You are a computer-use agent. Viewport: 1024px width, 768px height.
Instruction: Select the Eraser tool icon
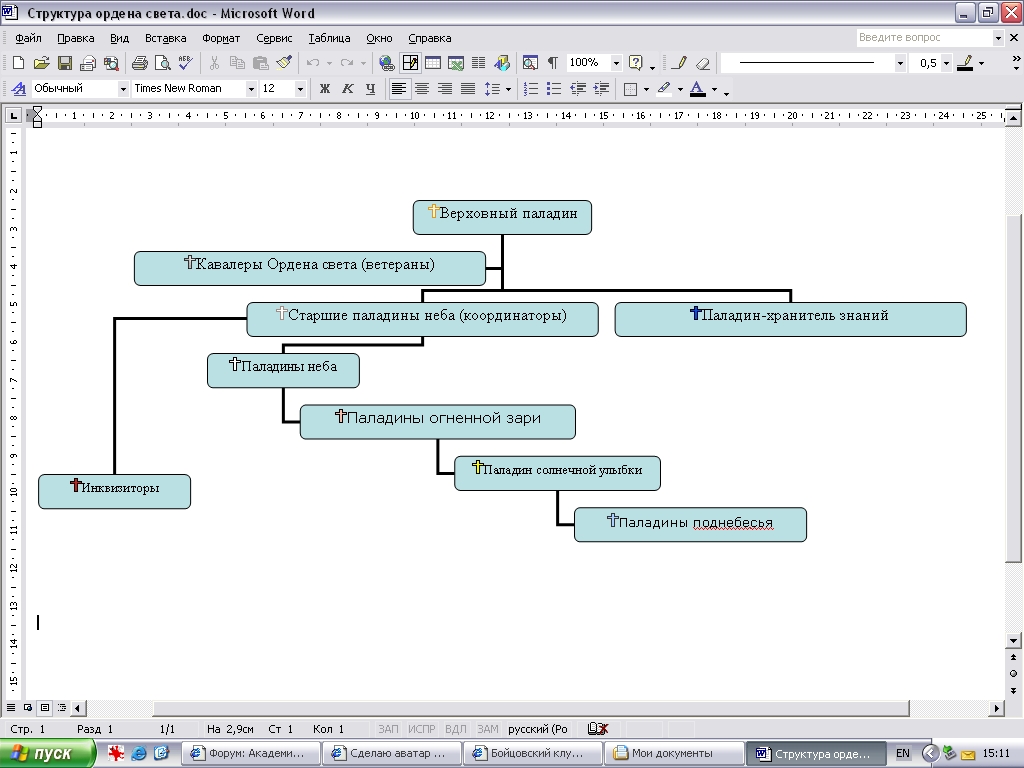coord(703,63)
